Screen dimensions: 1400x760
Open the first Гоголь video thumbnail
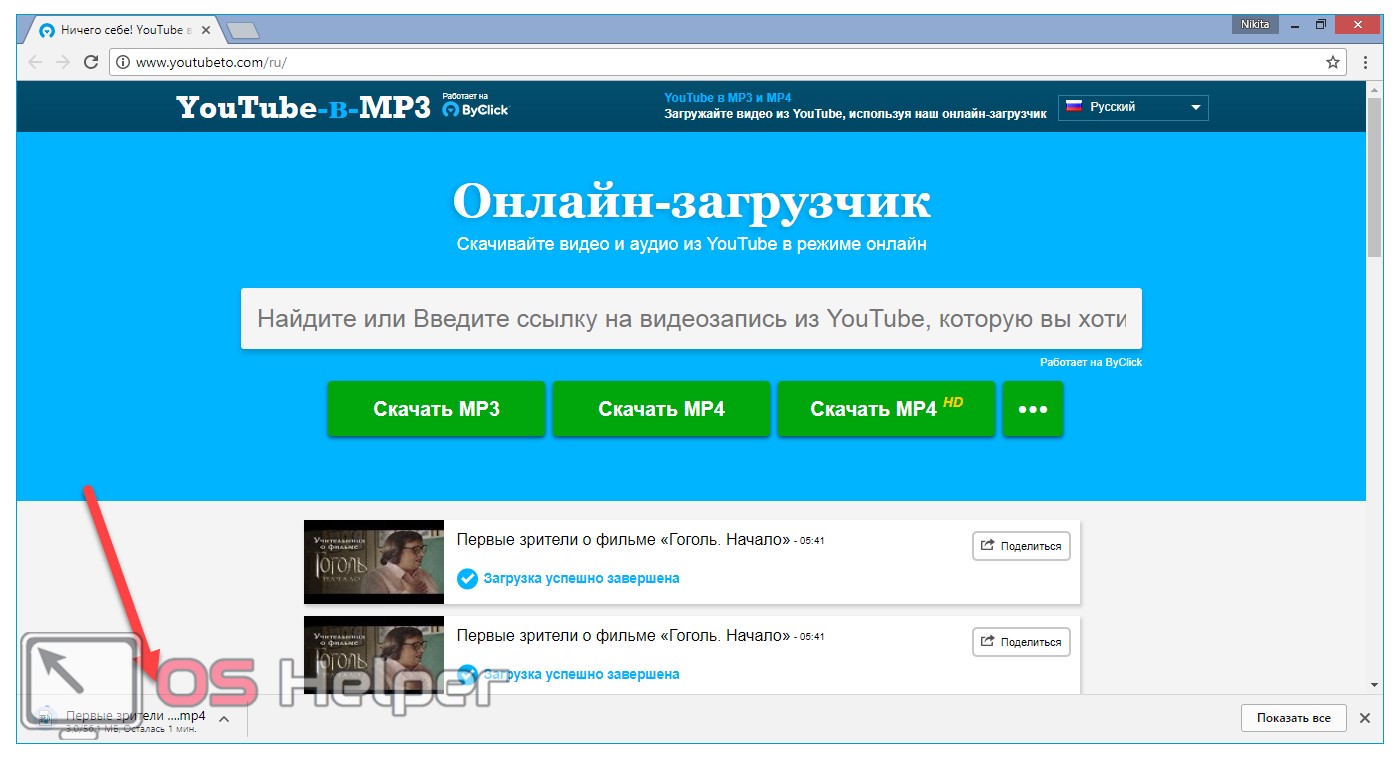374,561
